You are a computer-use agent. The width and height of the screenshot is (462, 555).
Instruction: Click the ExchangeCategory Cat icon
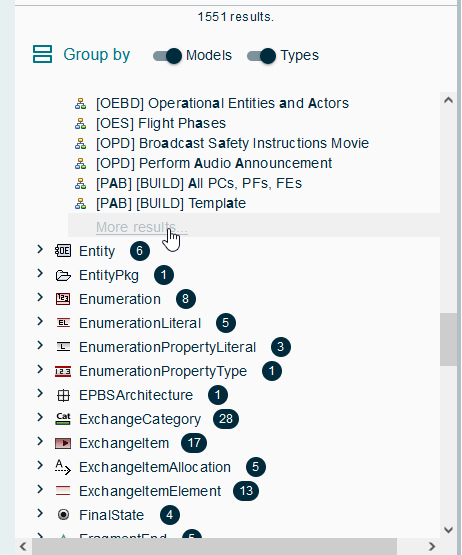point(63,419)
